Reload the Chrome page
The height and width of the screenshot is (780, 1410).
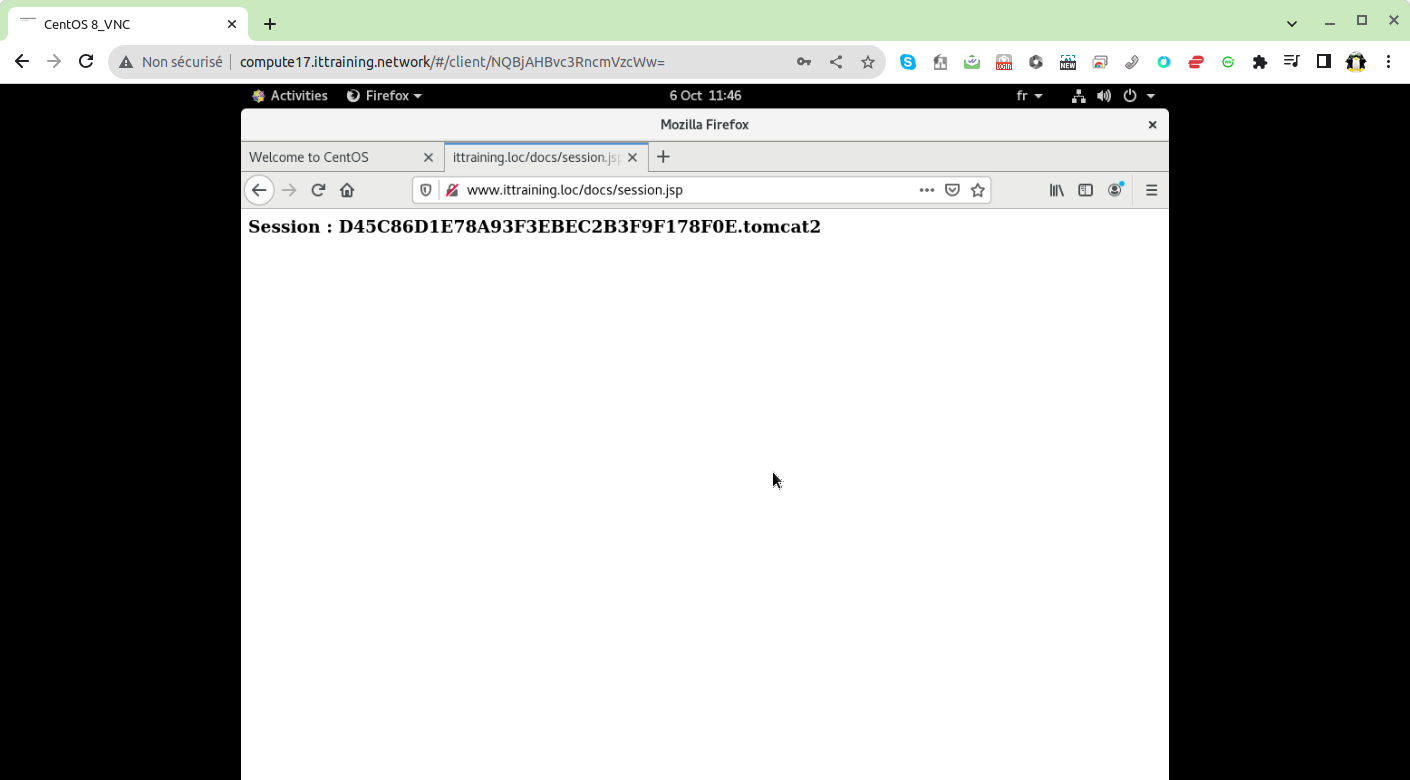click(86, 62)
